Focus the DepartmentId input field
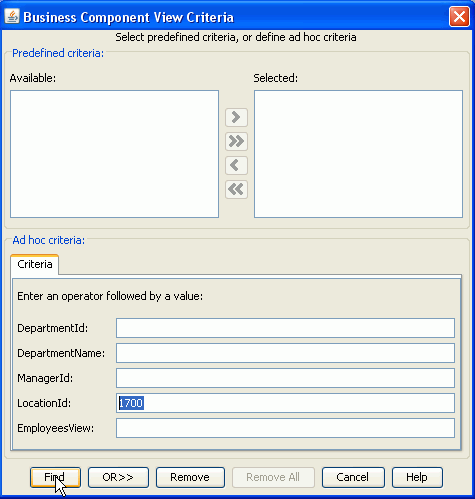This screenshot has height=499, width=475. pyautogui.click(x=285, y=328)
